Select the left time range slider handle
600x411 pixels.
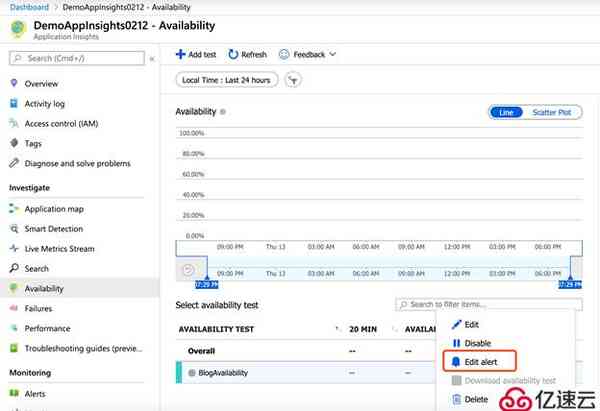pyautogui.click(x=207, y=284)
